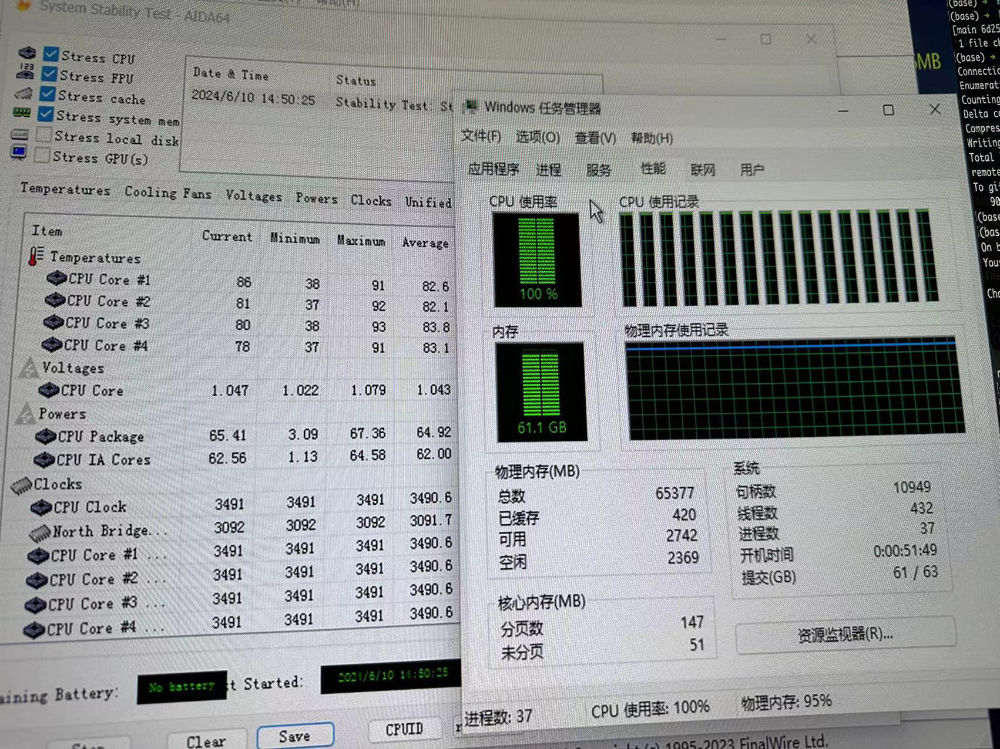This screenshot has height=749, width=1000.
Task: Click the Clear button in AIDA64
Action: point(206,741)
